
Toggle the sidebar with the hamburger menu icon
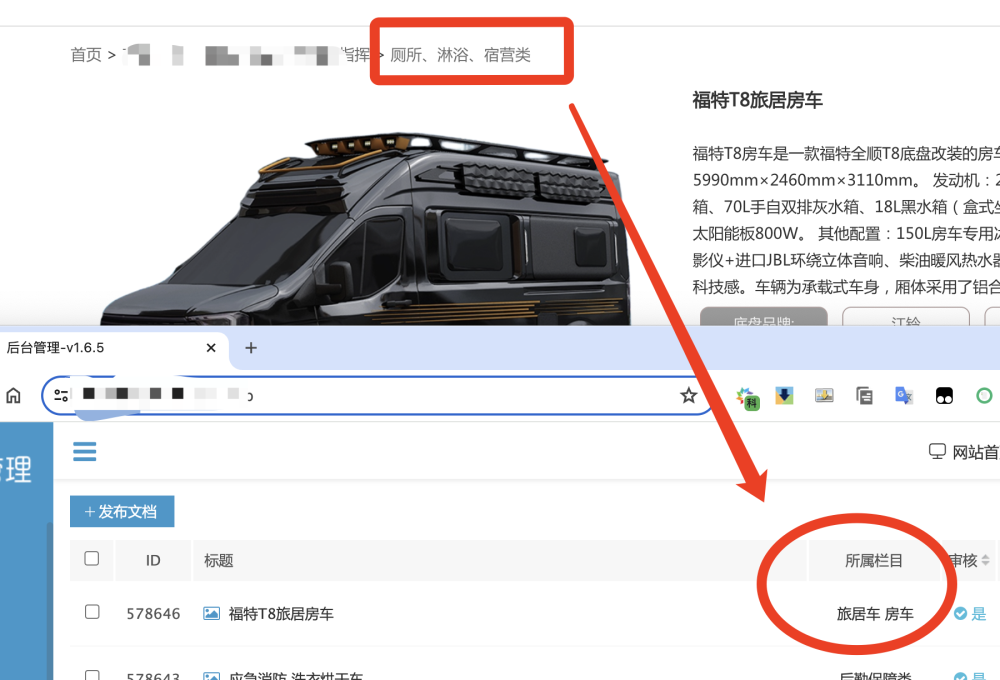click(85, 452)
